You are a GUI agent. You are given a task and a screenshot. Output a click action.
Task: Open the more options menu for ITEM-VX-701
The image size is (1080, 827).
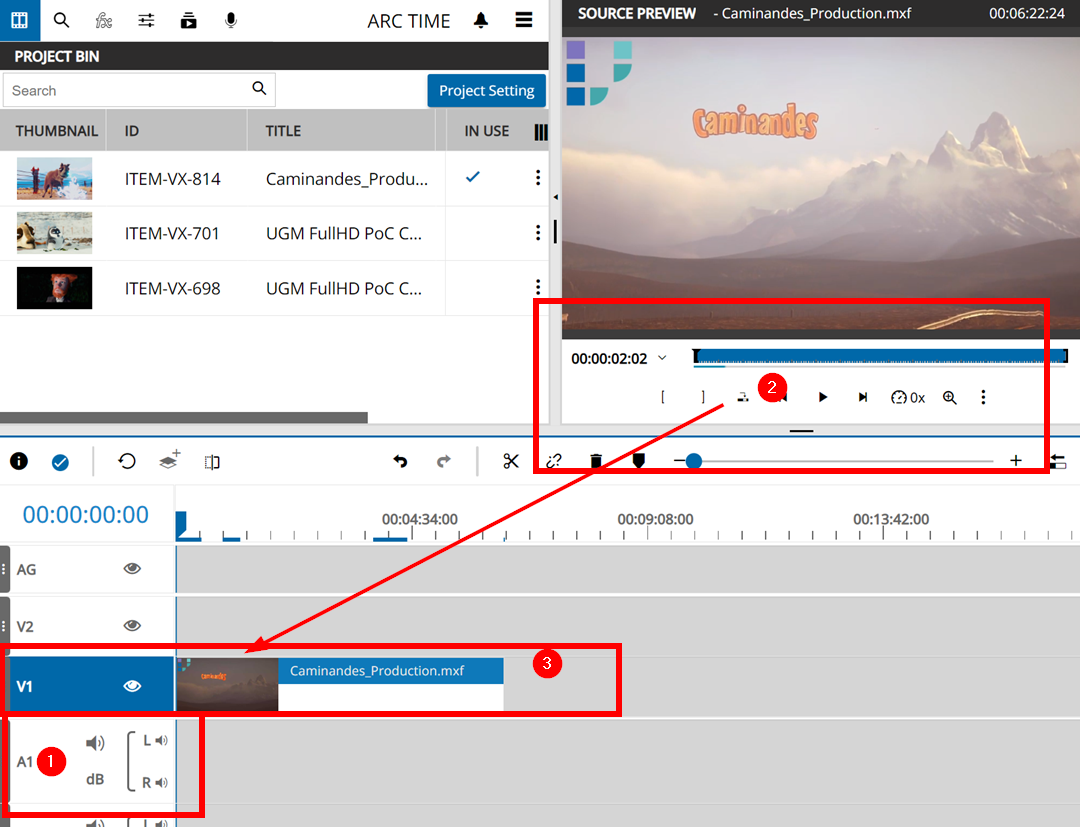pos(538,233)
